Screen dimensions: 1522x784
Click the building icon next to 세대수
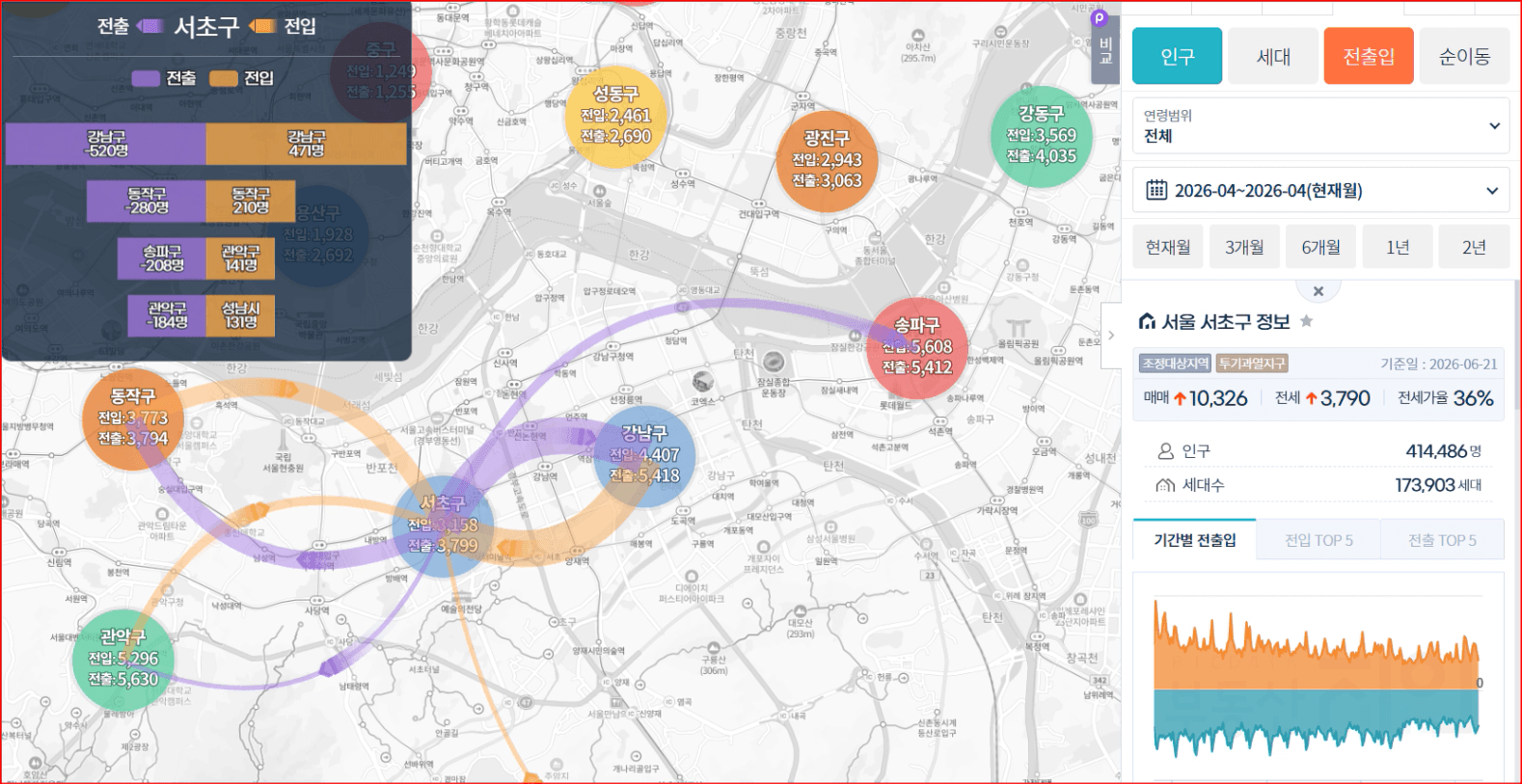1165,485
